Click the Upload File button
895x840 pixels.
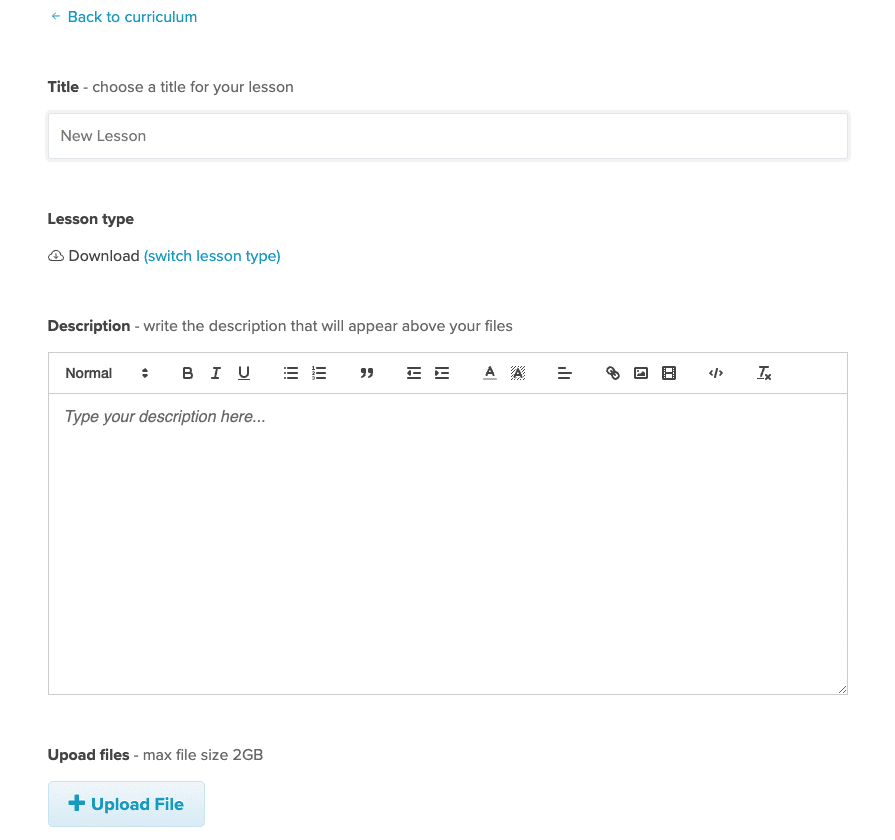126,804
